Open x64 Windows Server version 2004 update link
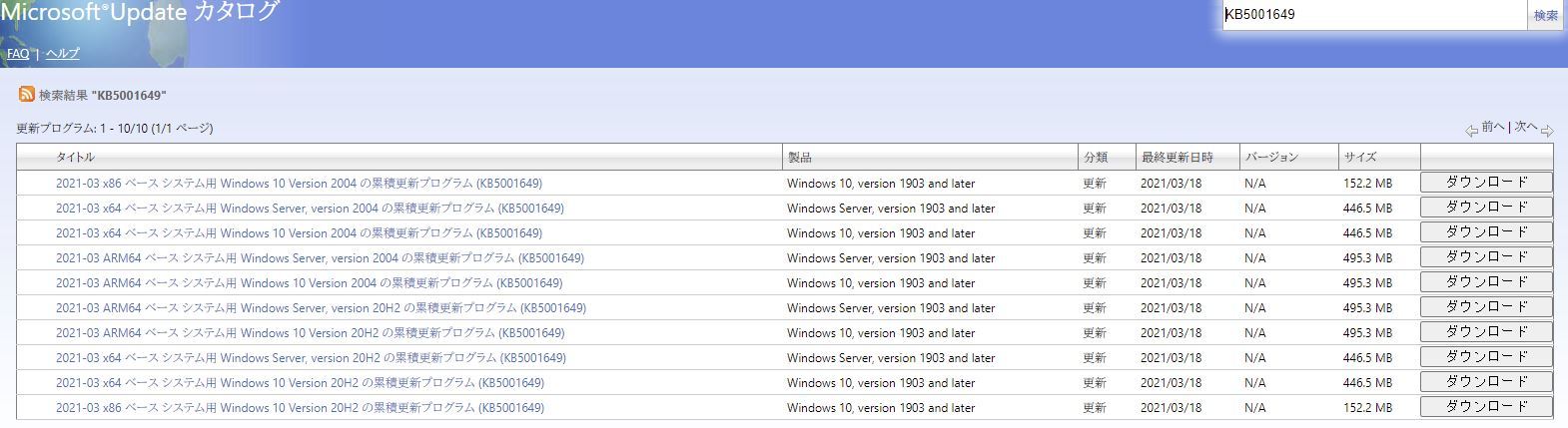The width and height of the screenshot is (1568, 428). click(x=310, y=209)
